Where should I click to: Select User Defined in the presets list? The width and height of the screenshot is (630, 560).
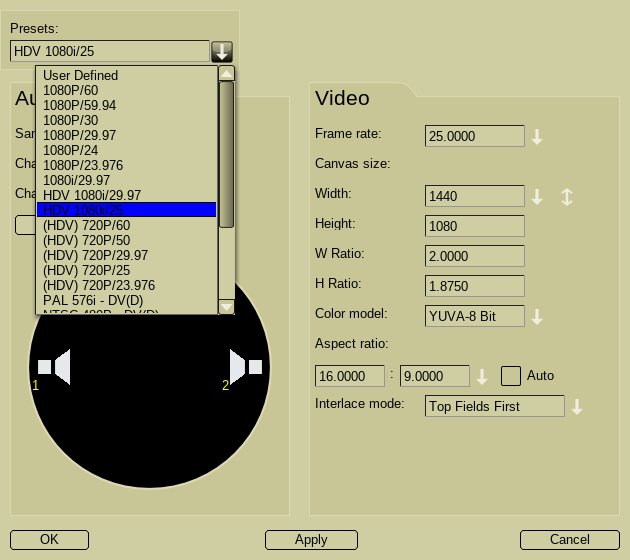coord(80,75)
